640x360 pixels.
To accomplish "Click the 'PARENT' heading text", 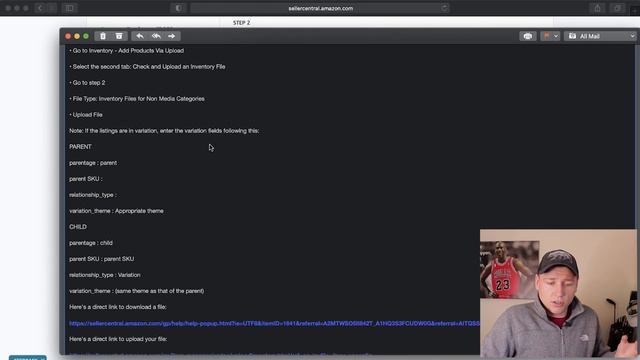I will click(x=80, y=147).
